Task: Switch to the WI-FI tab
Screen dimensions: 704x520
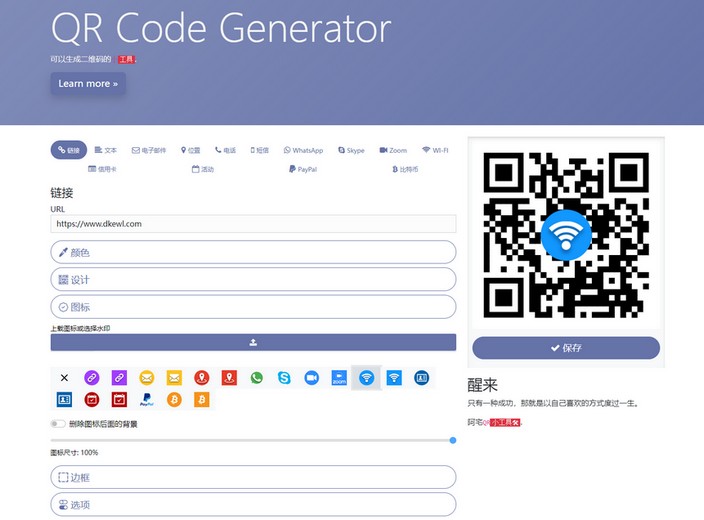Action: [435, 150]
